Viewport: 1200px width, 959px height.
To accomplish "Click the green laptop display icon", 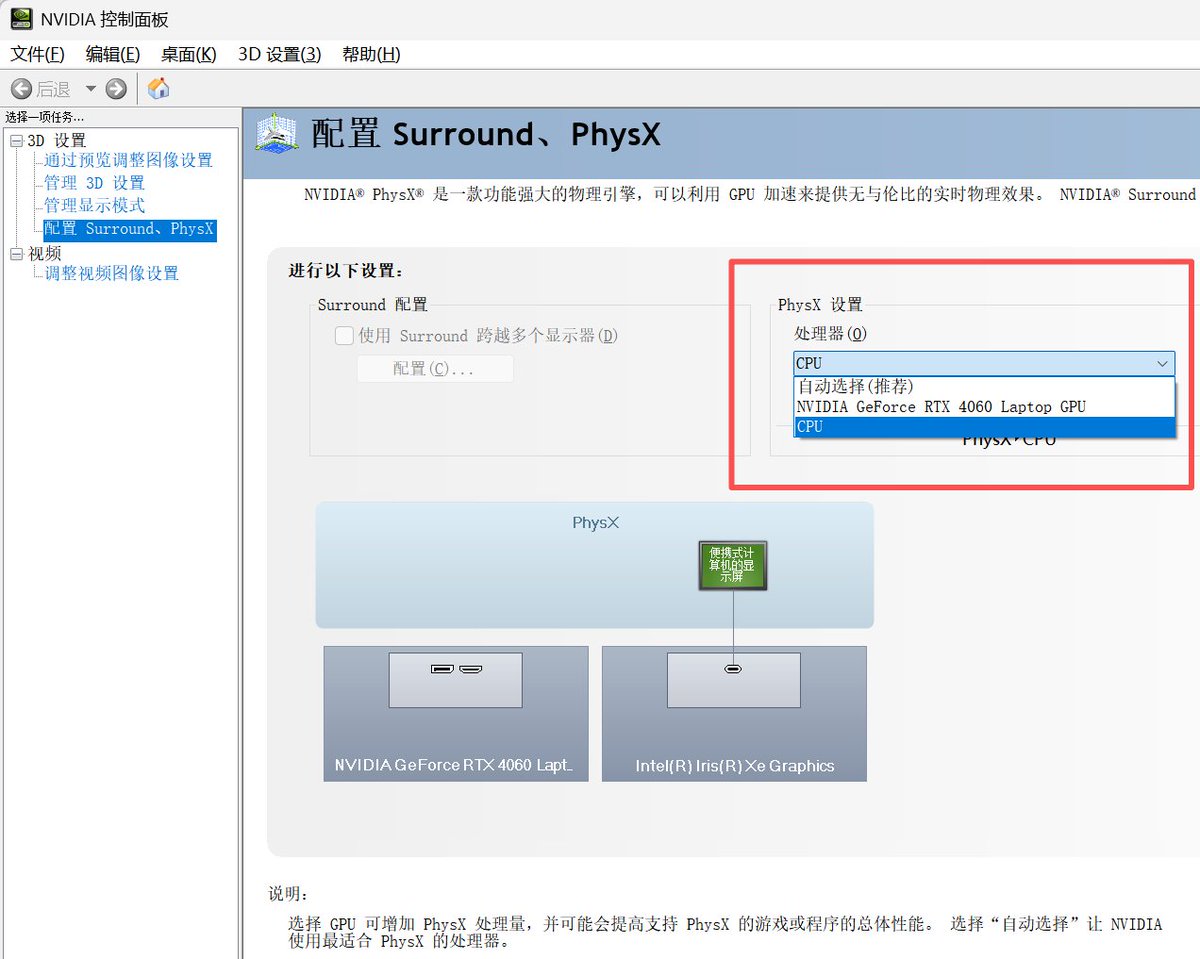I will click(732, 565).
